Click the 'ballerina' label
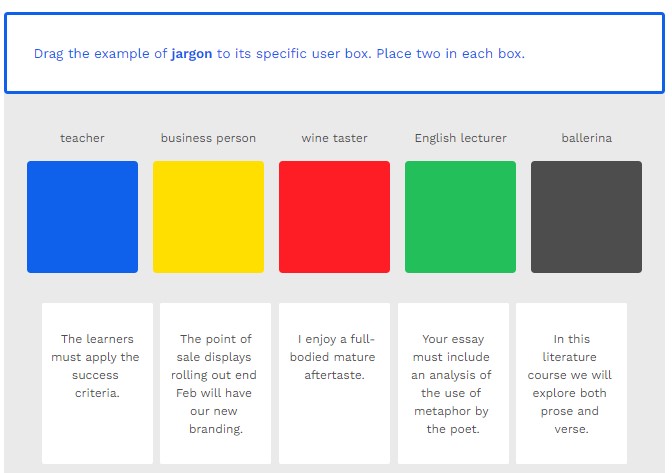This screenshot has width=672, height=473. point(586,138)
